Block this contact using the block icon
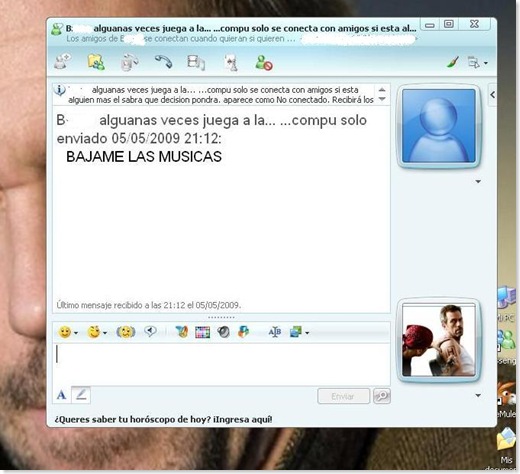The height and width of the screenshot is (474, 520). tap(264, 62)
